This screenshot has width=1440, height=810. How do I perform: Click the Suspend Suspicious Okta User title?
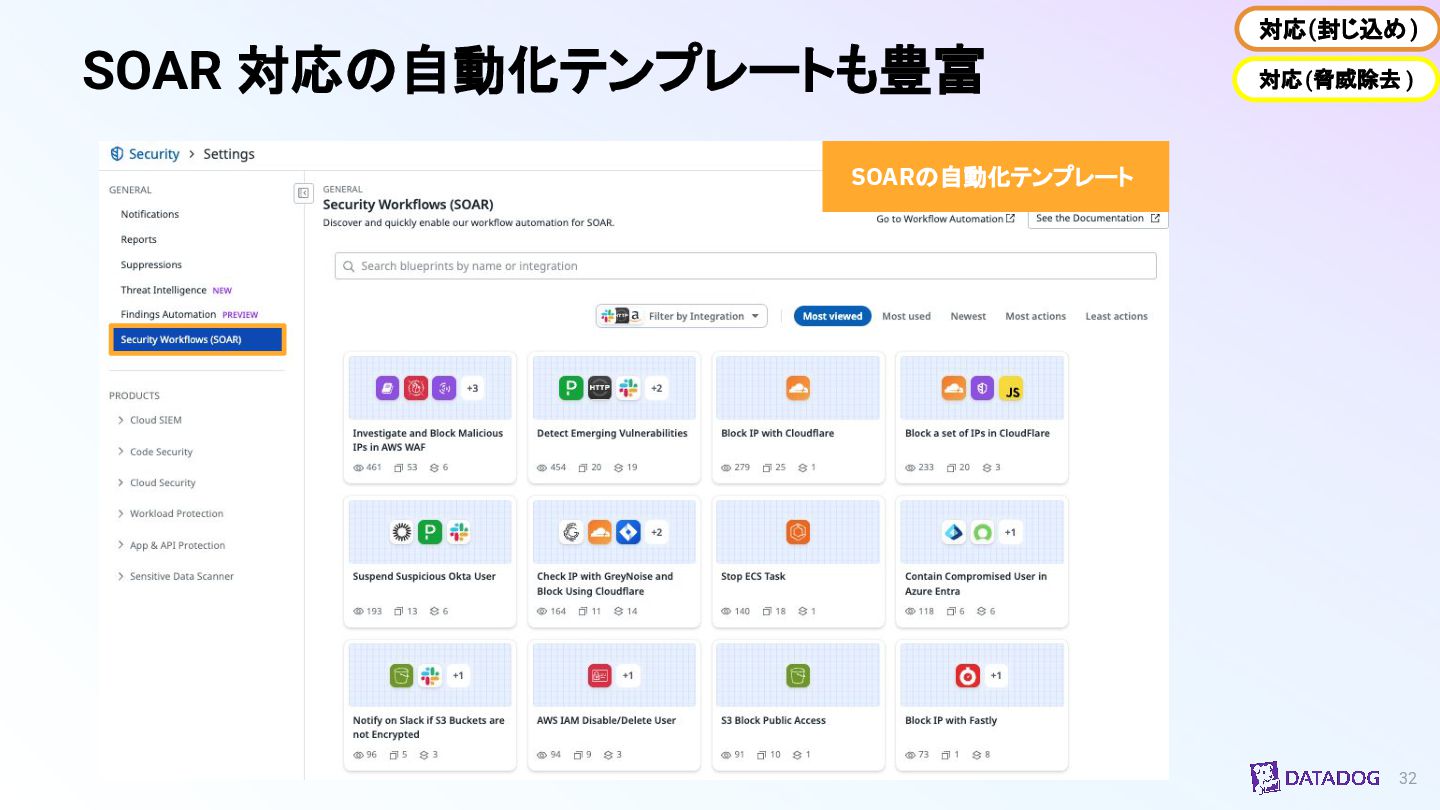click(x=424, y=576)
